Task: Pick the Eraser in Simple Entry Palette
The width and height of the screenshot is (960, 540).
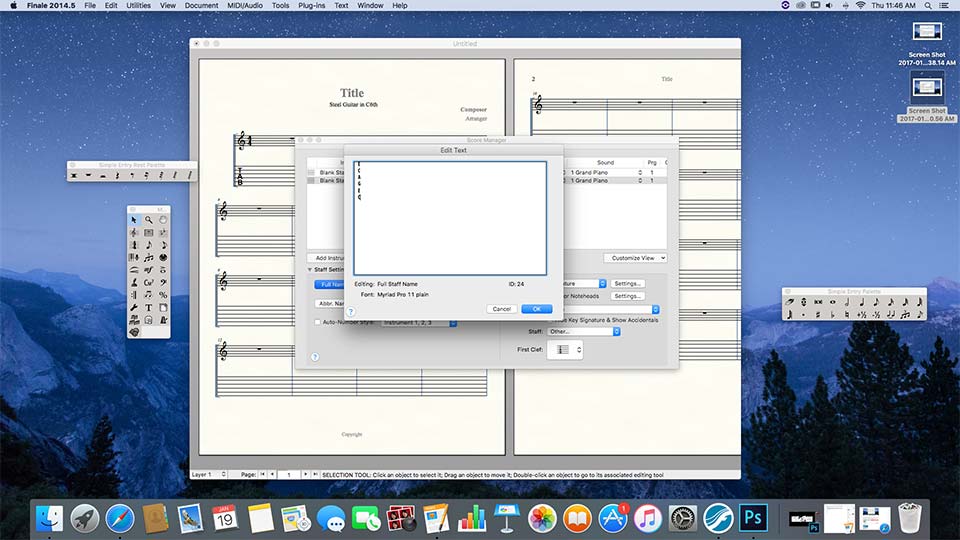Action: (x=790, y=302)
